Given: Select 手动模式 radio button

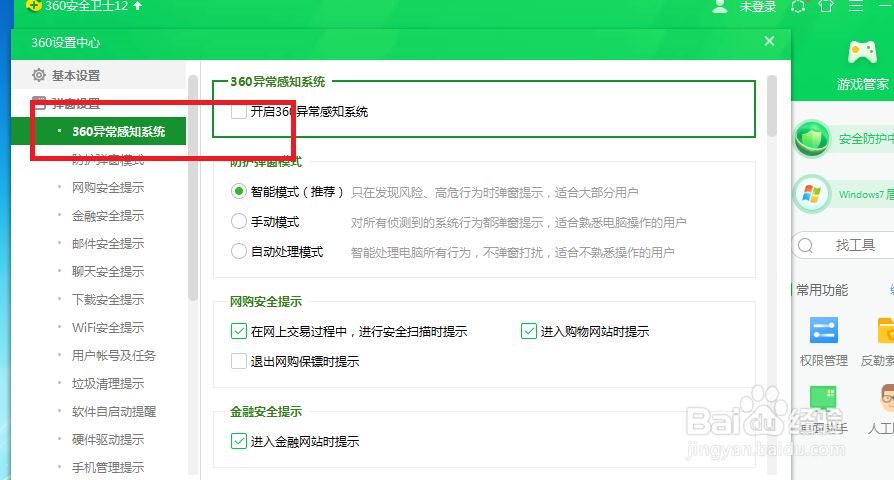Looking at the screenshot, I should tap(239, 221).
